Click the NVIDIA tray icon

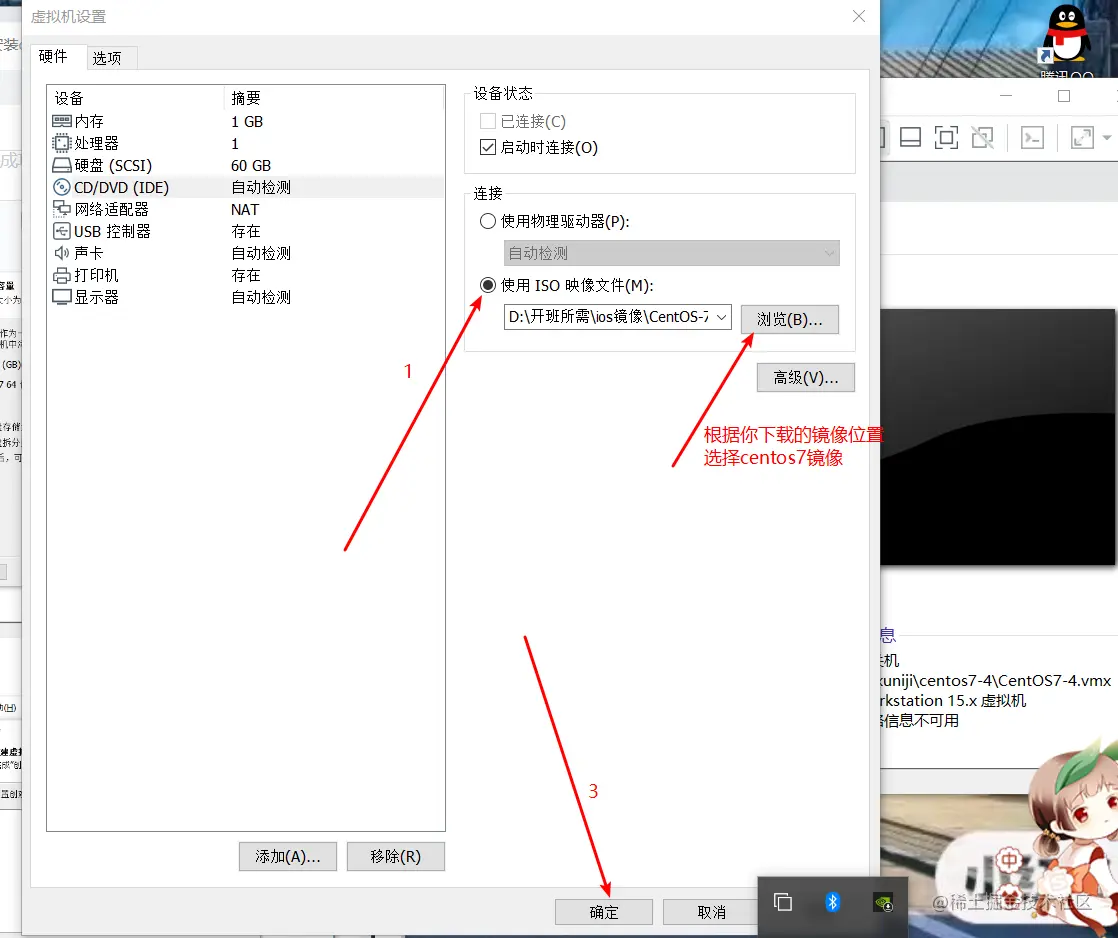point(883,903)
